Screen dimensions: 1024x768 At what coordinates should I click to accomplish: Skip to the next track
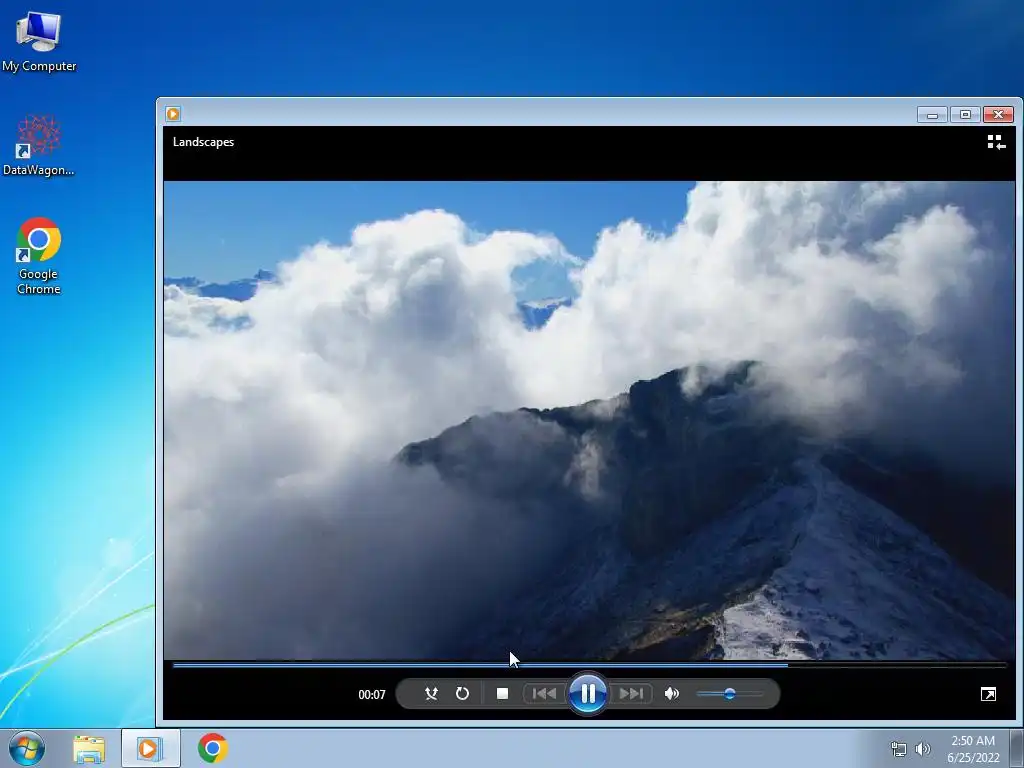(x=631, y=694)
